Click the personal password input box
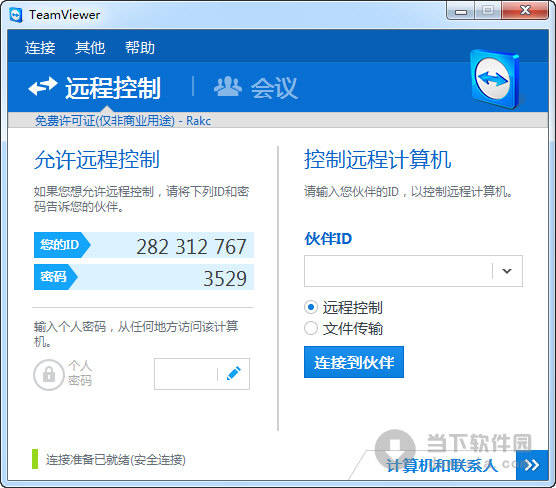This screenshot has width=556, height=488. [186, 374]
